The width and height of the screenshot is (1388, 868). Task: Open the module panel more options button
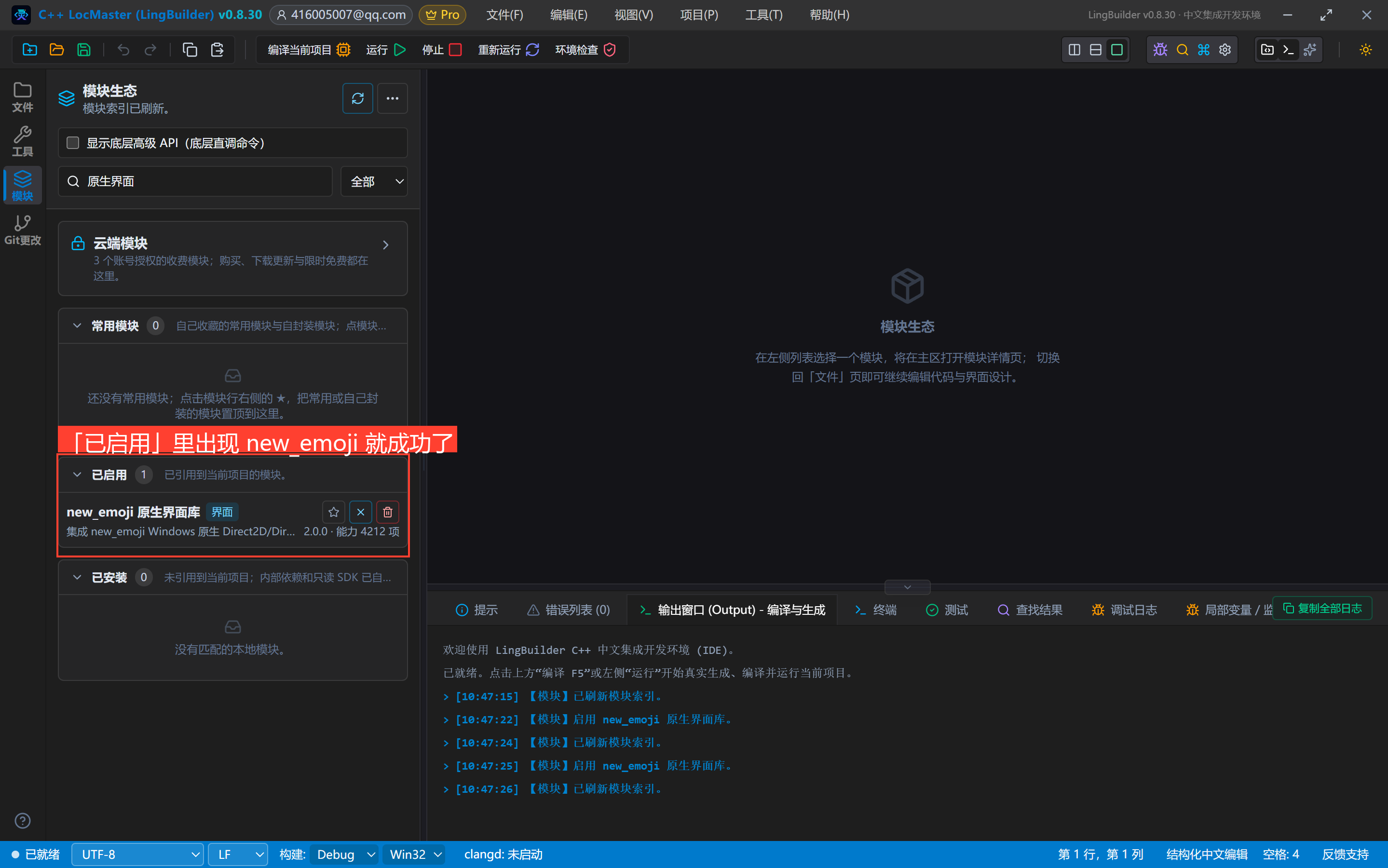(392, 98)
